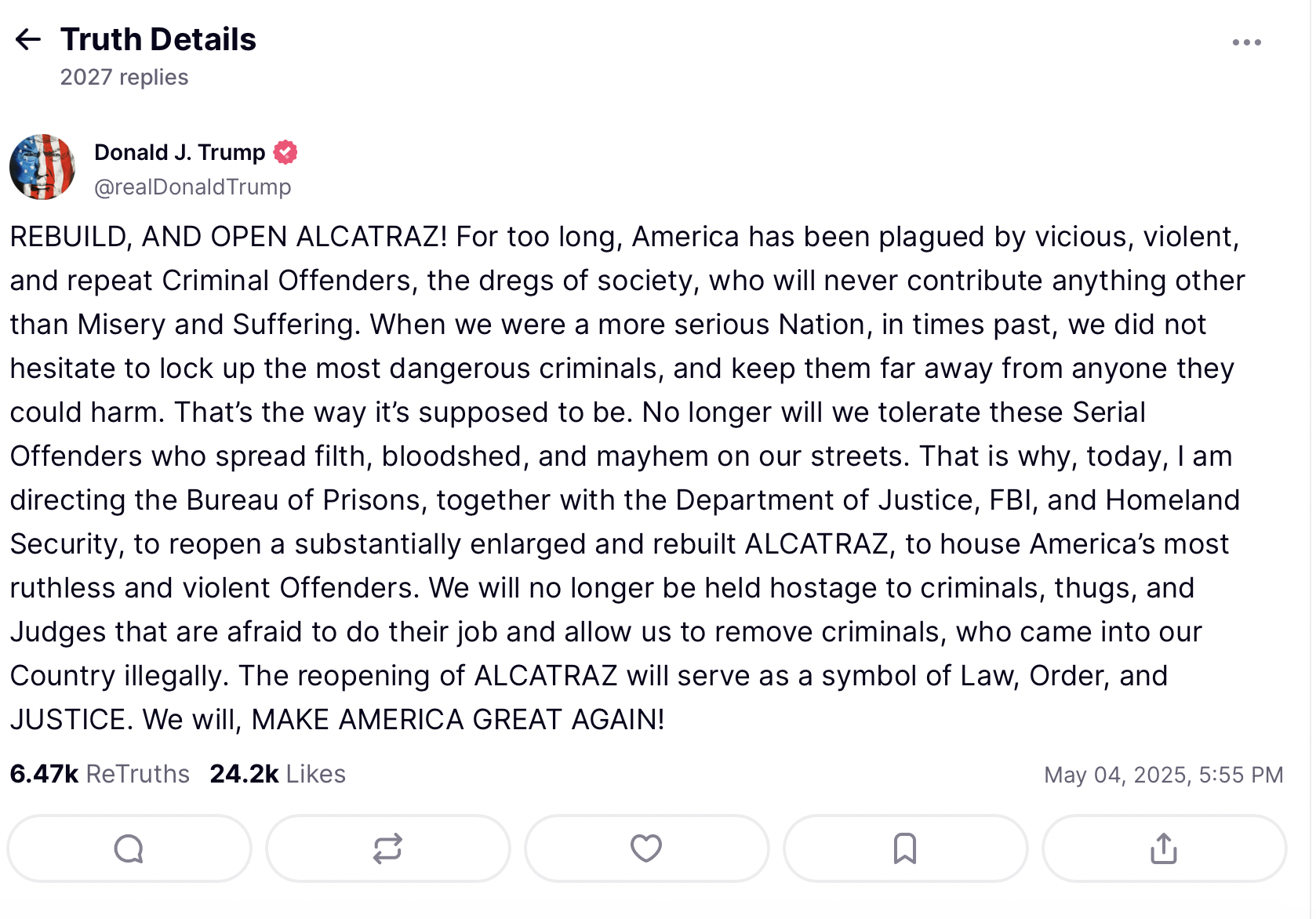This screenshot has height=919, width=1316.
Task: Click the reply speech bubble button
Action: click(129, 848)
